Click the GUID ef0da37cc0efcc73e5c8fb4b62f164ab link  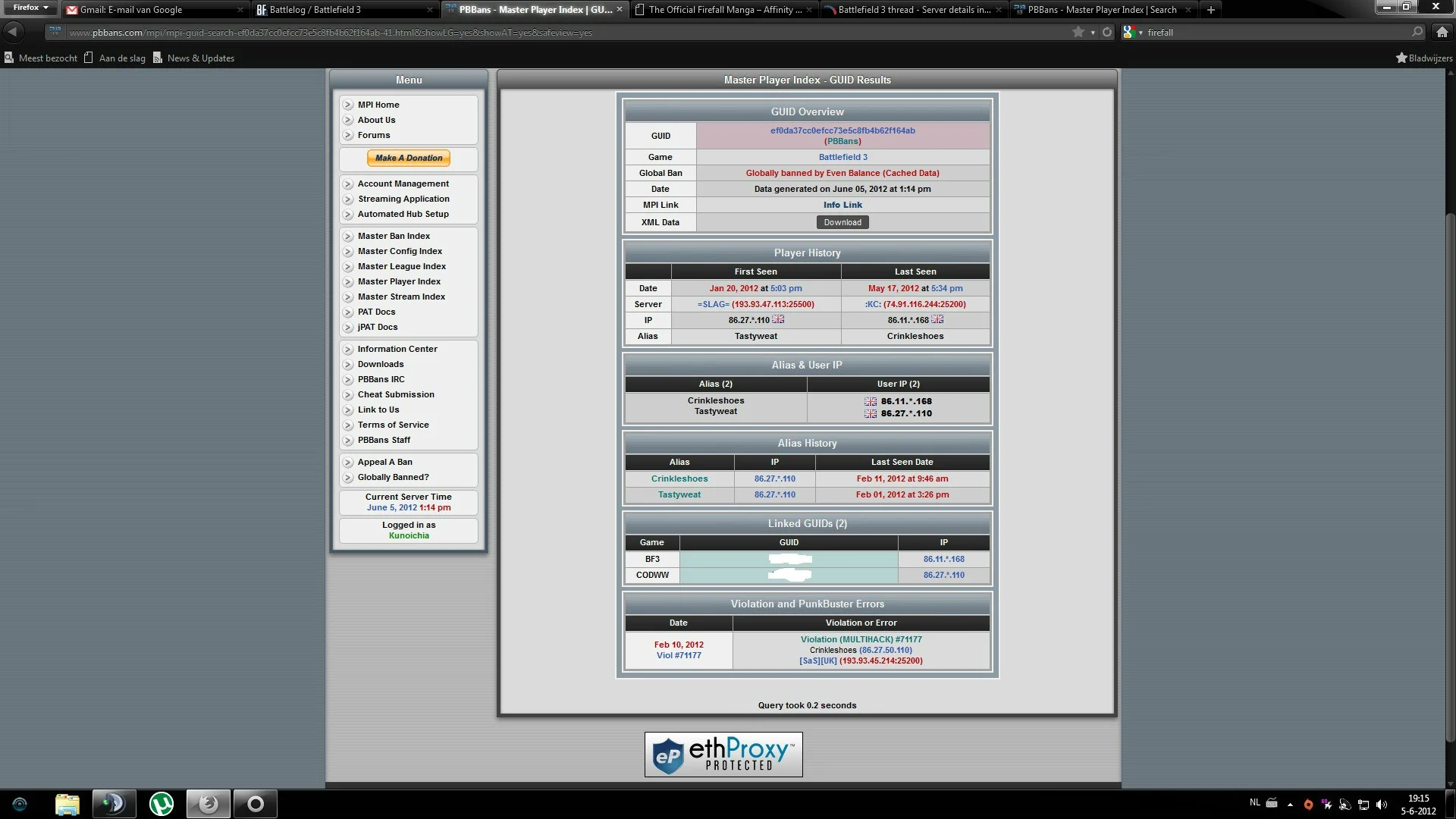click(x=843, y=130)
